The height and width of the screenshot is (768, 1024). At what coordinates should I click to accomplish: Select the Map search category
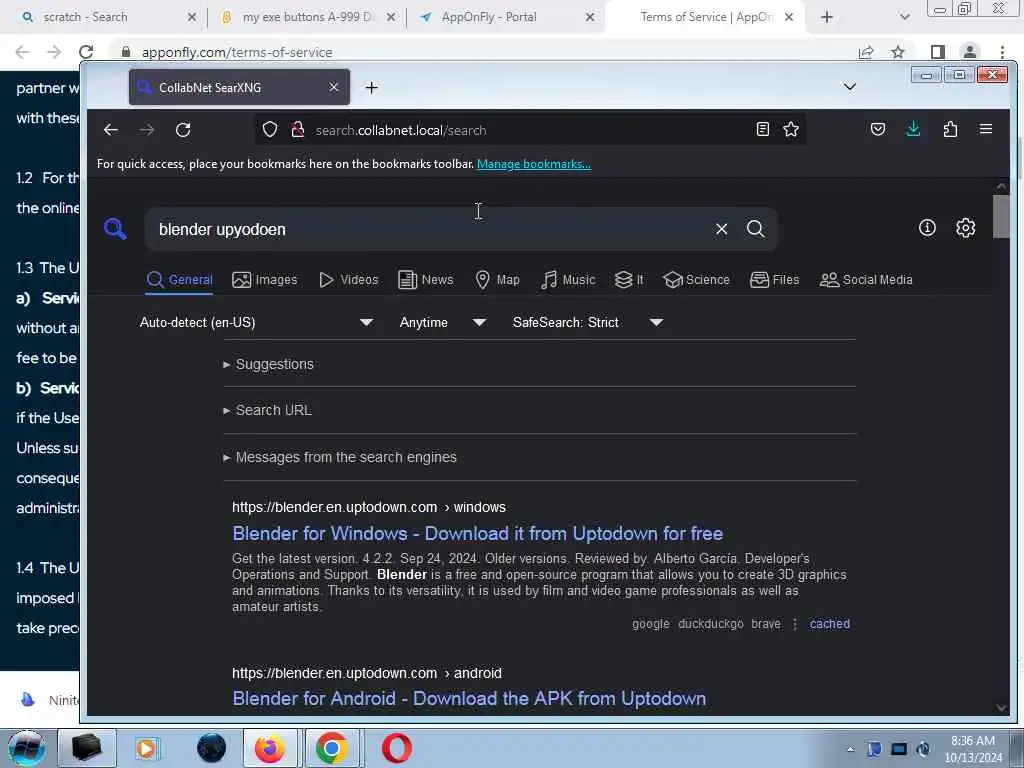498,280
